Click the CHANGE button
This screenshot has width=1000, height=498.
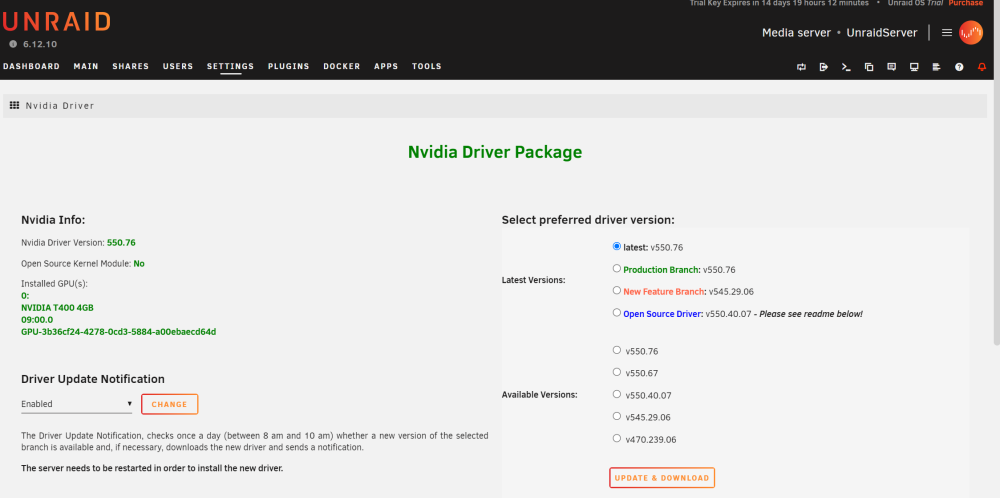[x=170, y=404]
